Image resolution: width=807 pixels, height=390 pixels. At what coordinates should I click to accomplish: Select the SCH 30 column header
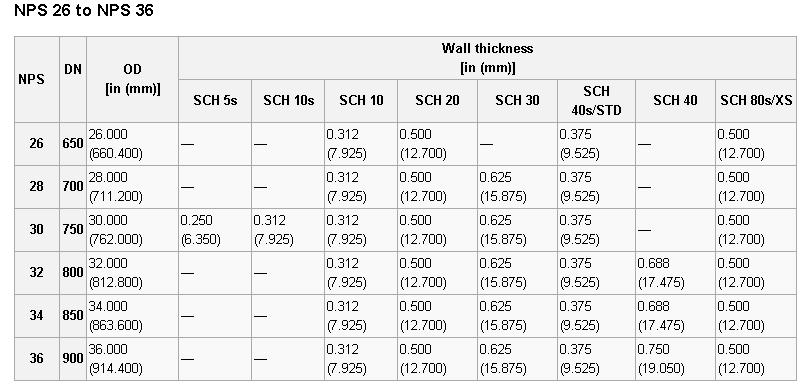(517, 101)
